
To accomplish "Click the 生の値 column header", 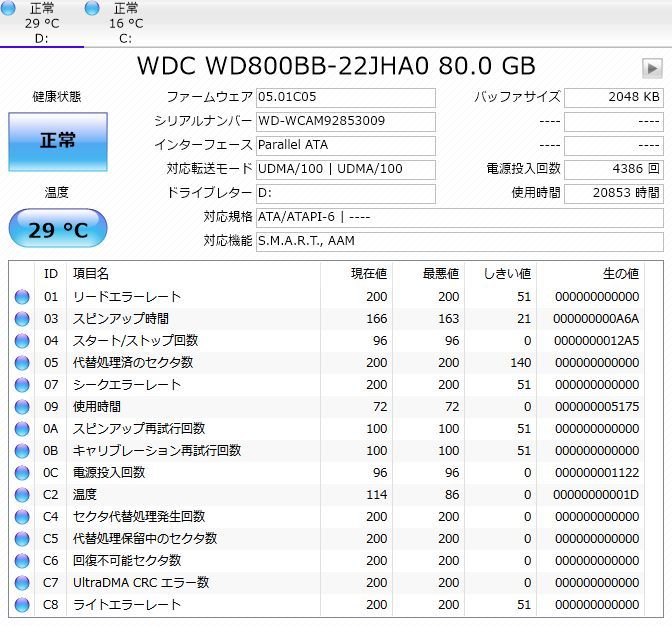I will pos(620,273).
